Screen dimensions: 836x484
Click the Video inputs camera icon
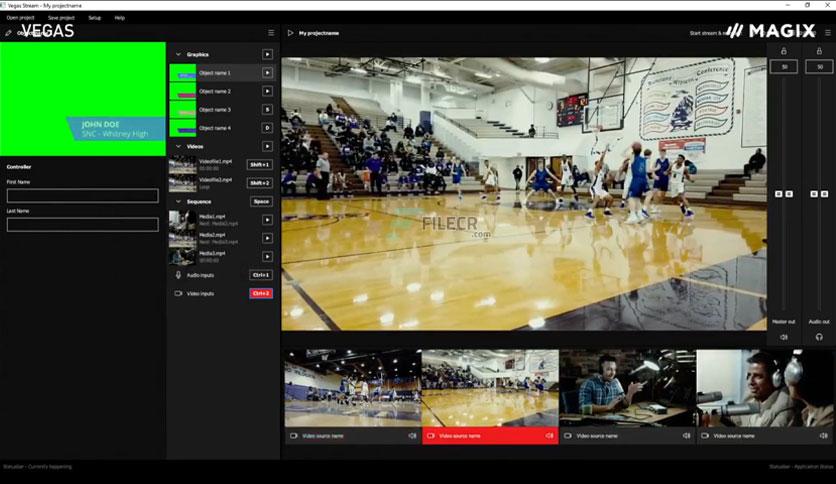tap(178, 293)
